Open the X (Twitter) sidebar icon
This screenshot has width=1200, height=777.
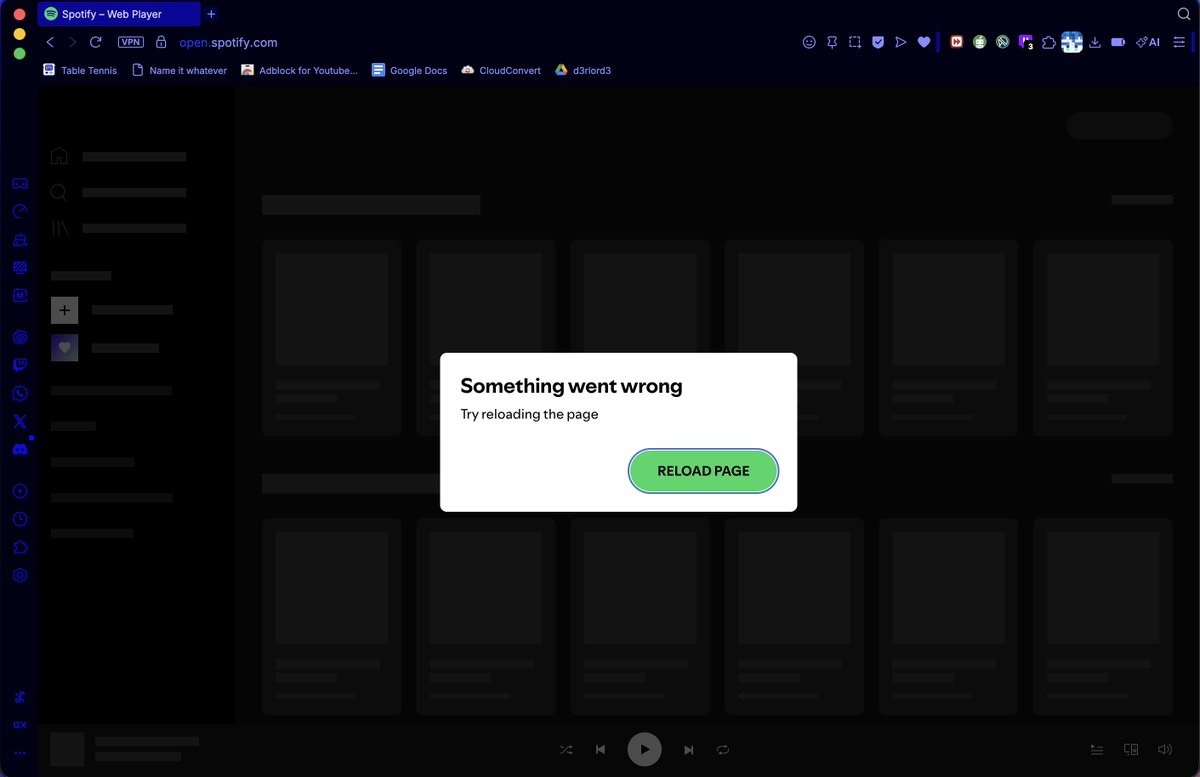19,422
